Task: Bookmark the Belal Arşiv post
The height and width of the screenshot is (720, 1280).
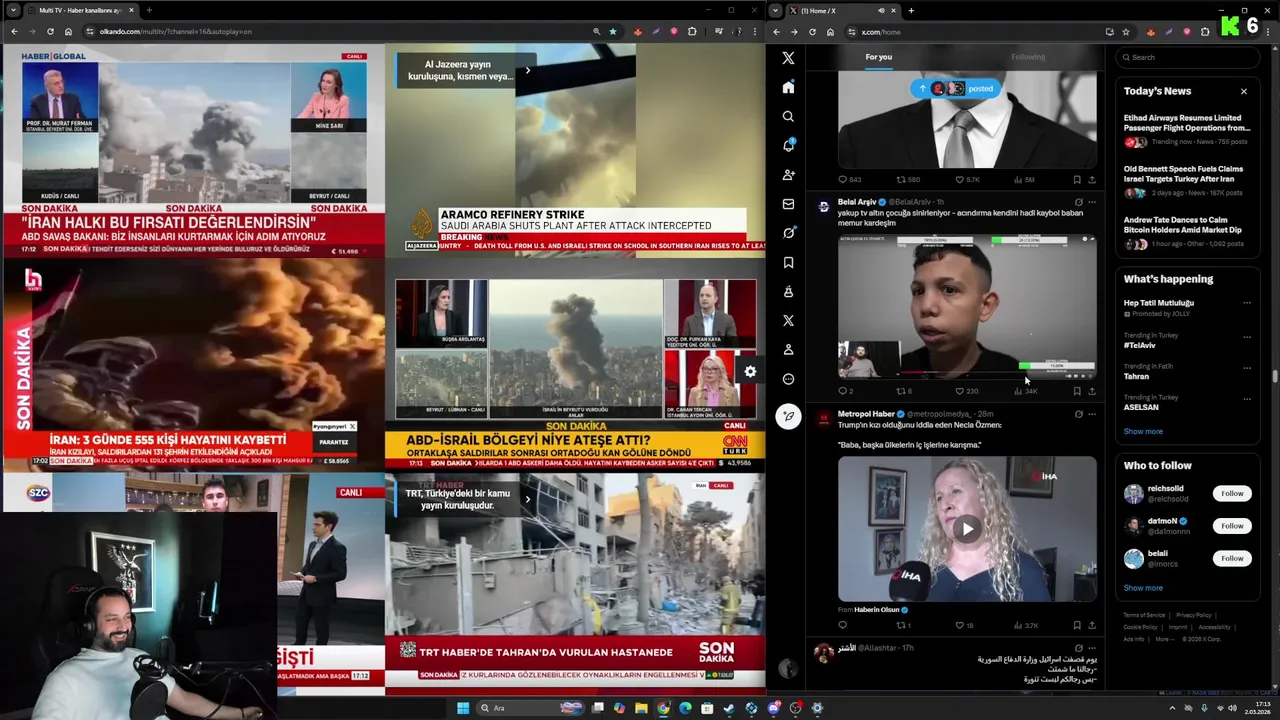Action: point(1077,391)
